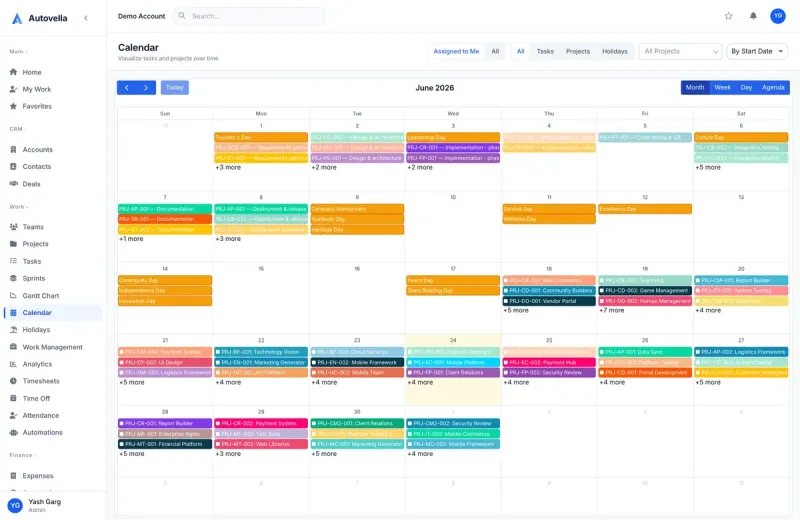This screenshot has width=800, height=520.
Task: Select the All type filter before Tasks
Action: (x=520, y=52)
